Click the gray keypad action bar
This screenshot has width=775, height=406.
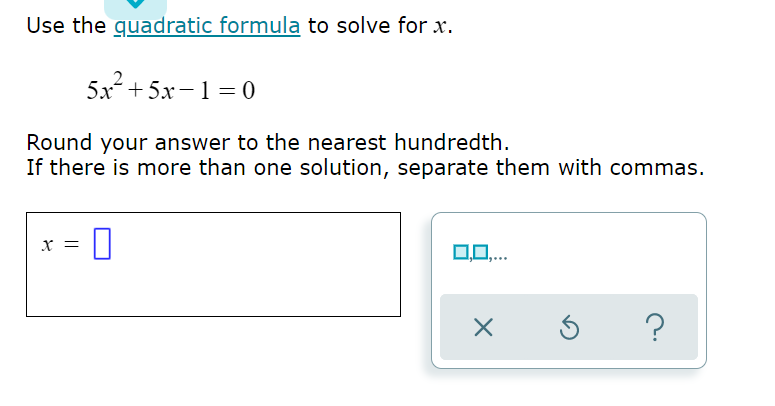(x=569, y=327)
